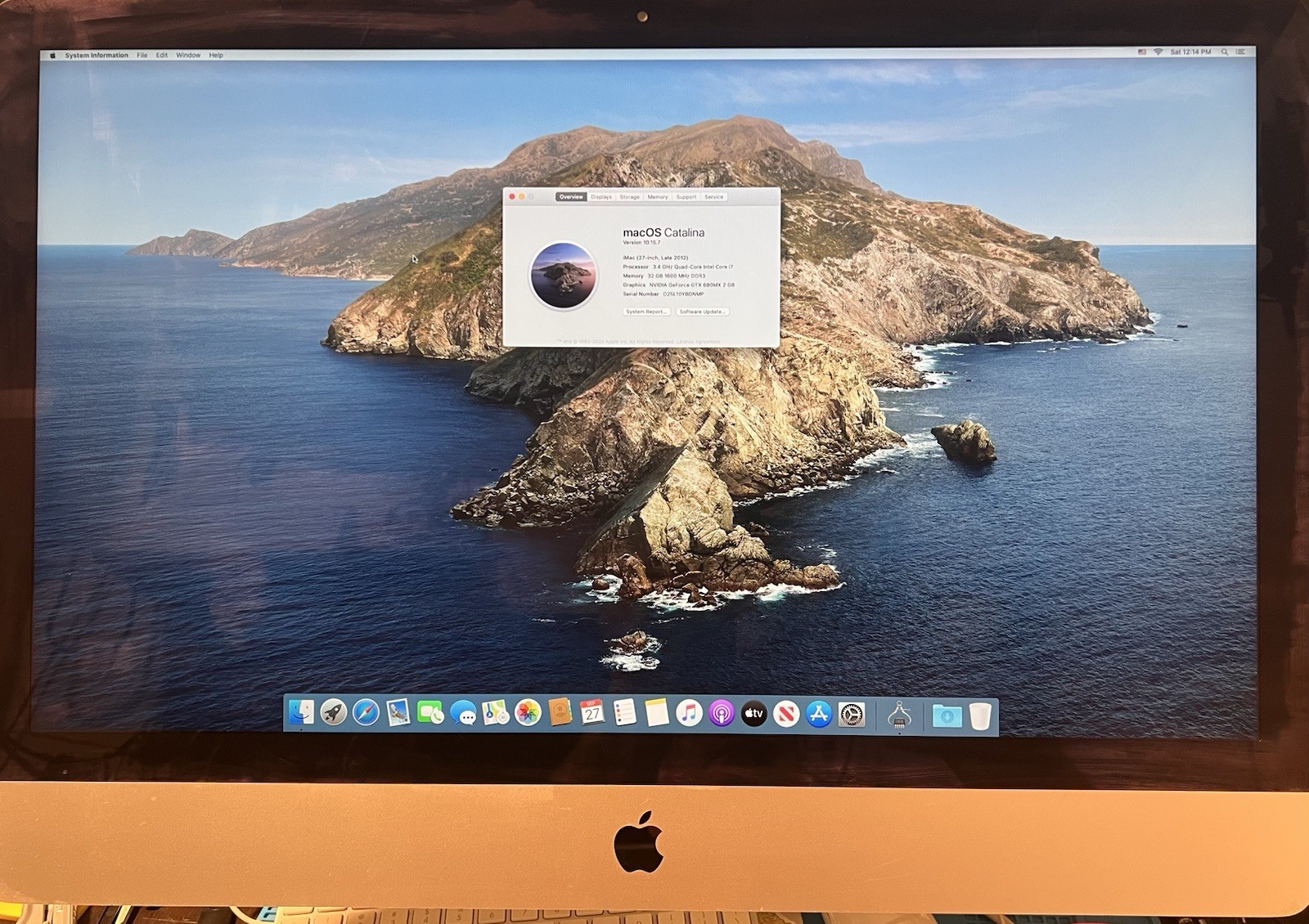Switch to the Support tab
Screen dimensions: 1309x924
click(x=686, y=197)
